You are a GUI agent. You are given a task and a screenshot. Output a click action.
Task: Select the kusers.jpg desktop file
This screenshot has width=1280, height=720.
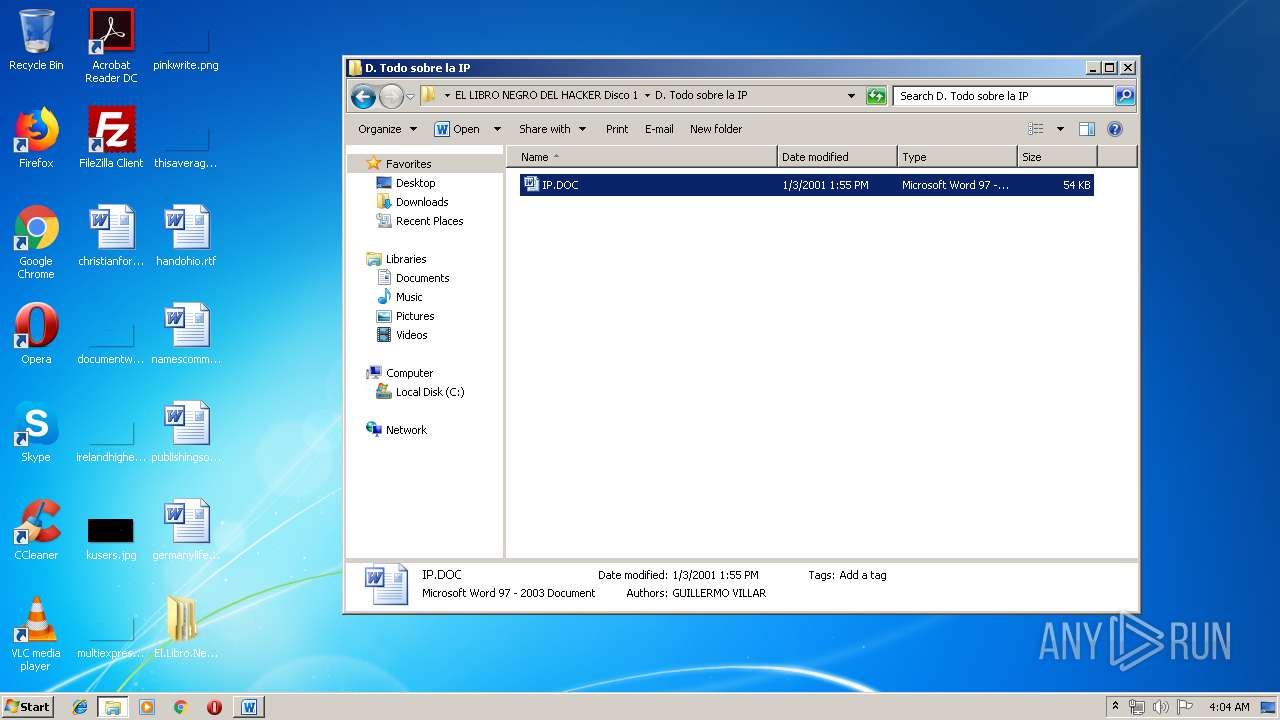111,537
